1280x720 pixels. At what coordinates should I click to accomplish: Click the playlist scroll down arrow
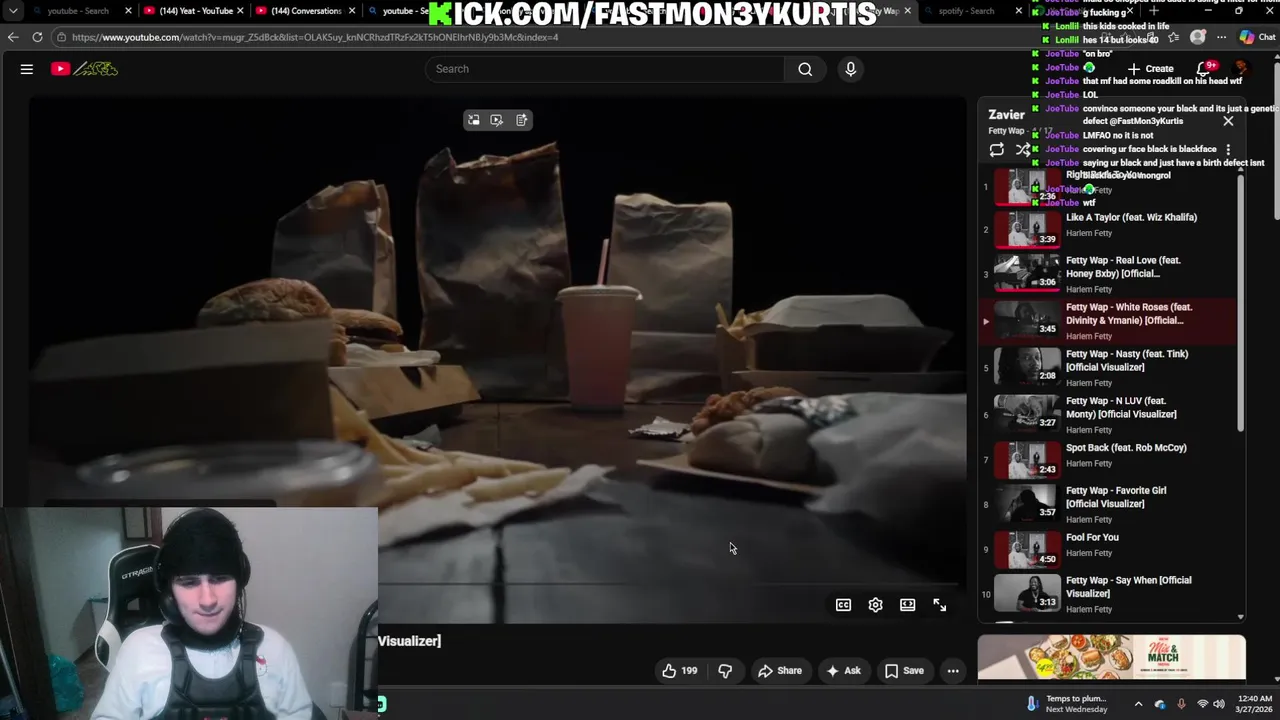pos(1241,617)
